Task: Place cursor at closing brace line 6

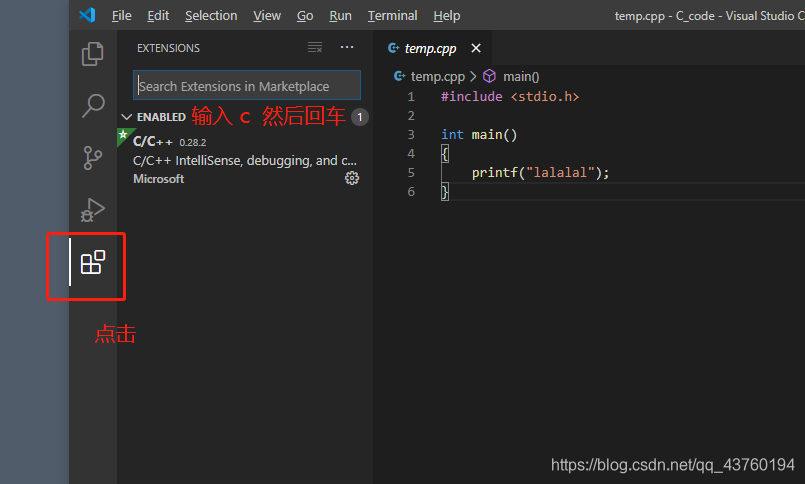Action: point(445,192)
